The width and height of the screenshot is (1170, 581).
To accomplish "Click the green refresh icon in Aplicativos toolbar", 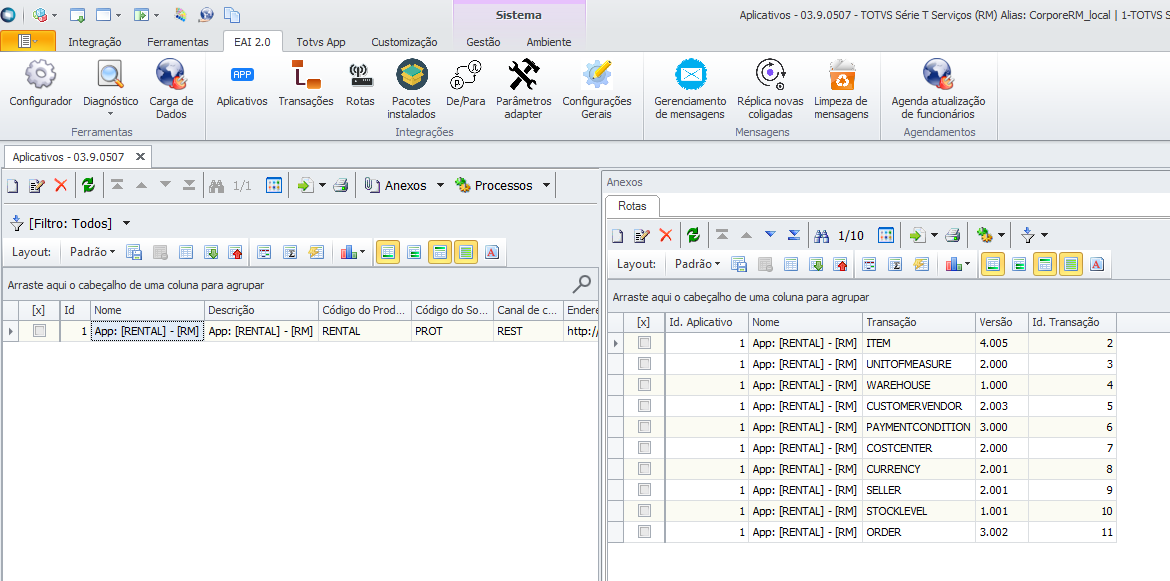I will click(89, 186).
